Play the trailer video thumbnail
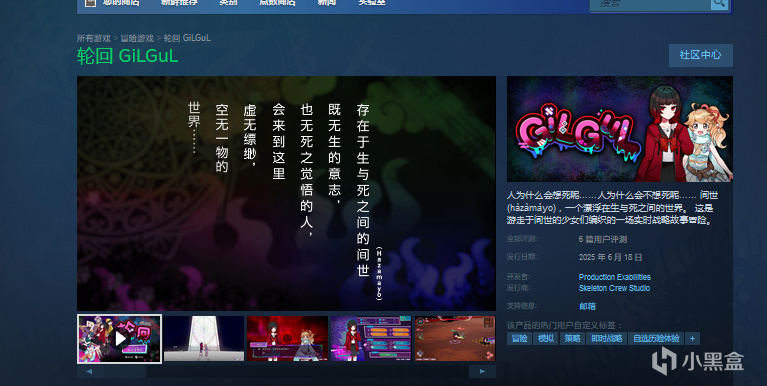767x386 pixels. coord(119,339)
